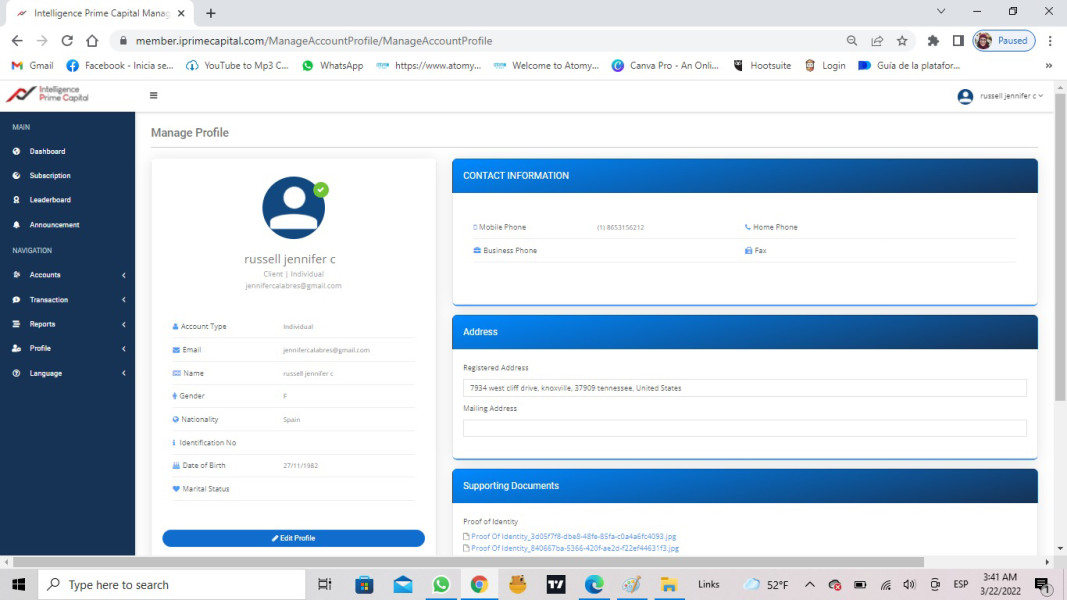
Task: Open WhatsApp from the Windows taskbar
Action: click(441, 585)
